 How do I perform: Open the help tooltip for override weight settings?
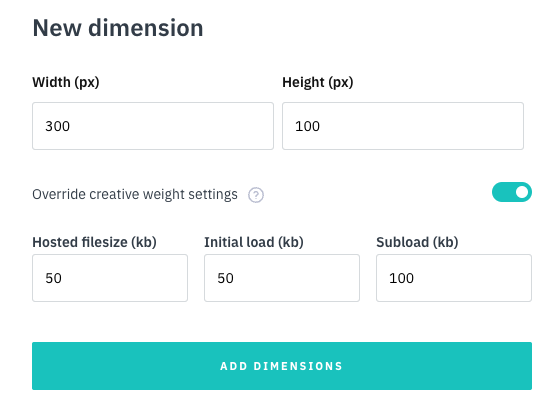pos(256,195)
